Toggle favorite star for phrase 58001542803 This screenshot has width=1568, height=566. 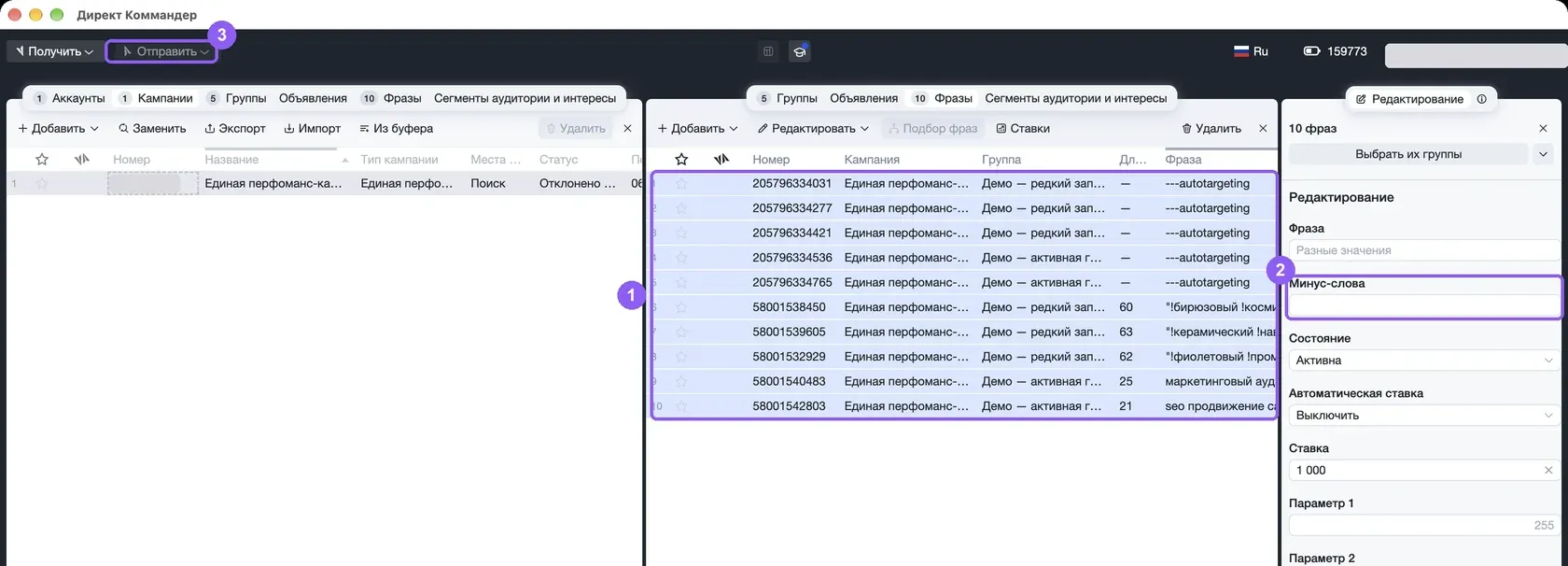(681, 406)
